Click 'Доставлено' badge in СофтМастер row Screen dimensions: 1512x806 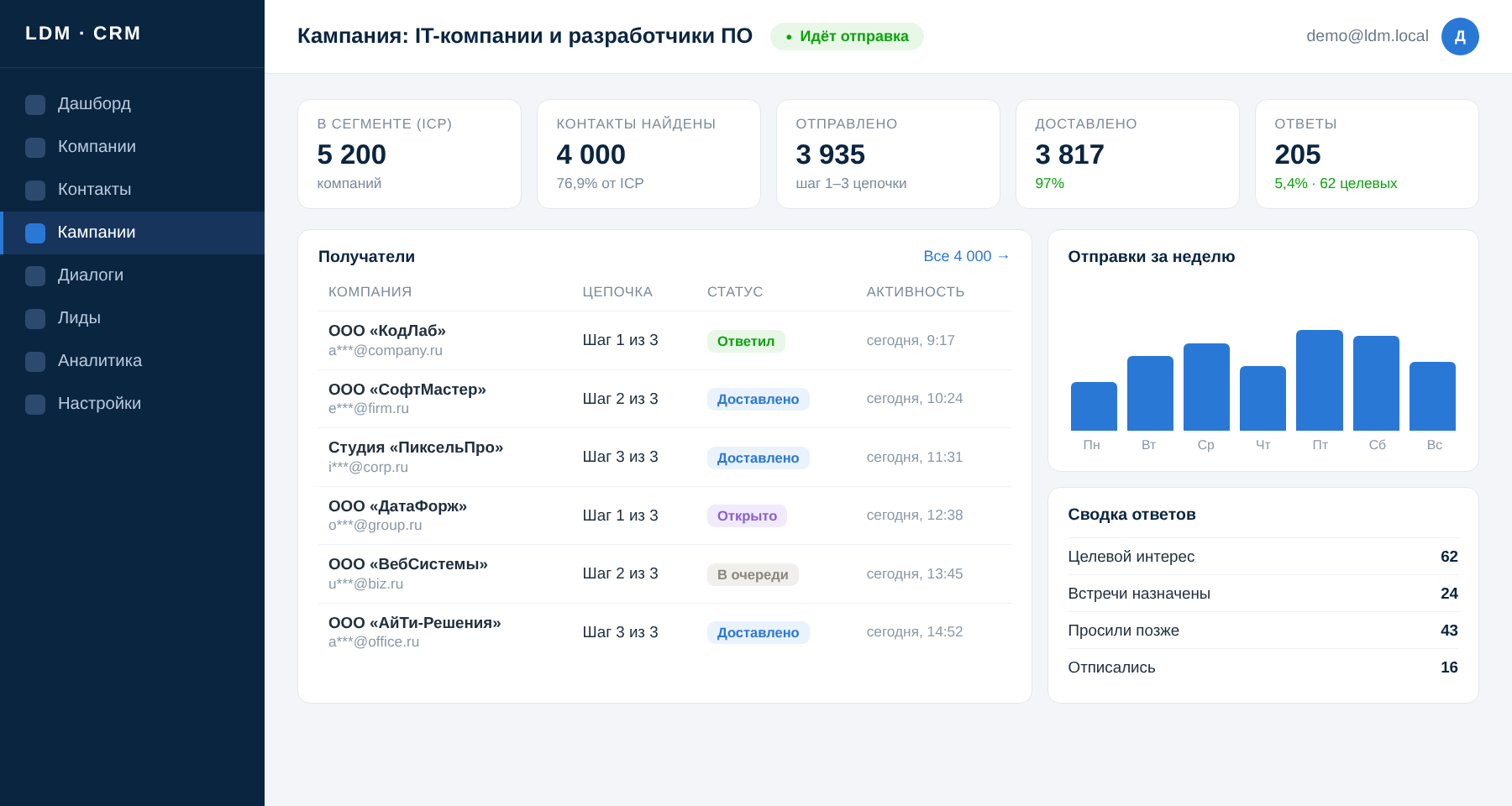pos(759,399)
